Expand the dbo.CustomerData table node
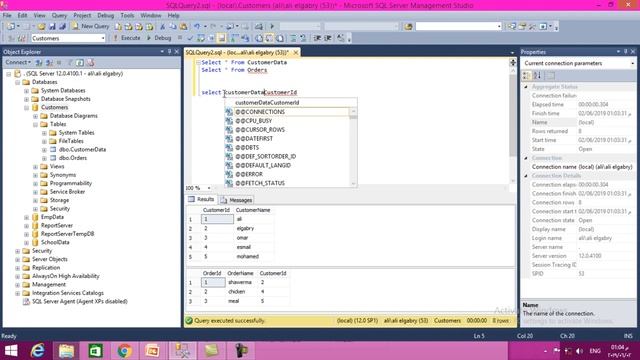This screenshot has width=640, height=360. (x=44, y=150)
